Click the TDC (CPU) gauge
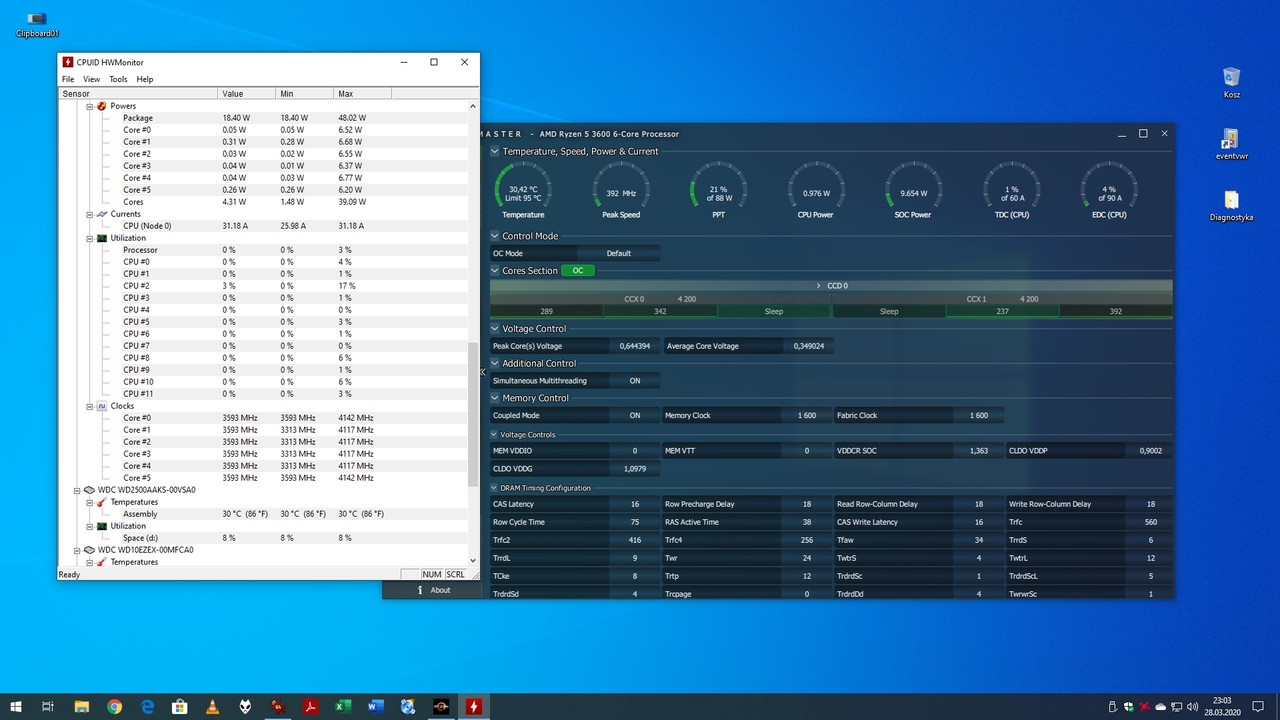This screenshot has width=1280, height=720. [1012, 190]
